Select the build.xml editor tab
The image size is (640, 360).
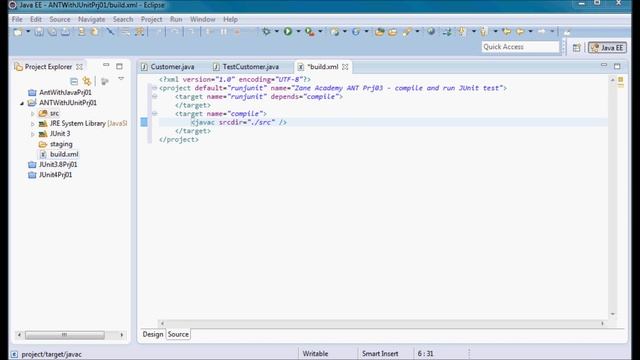322,67
